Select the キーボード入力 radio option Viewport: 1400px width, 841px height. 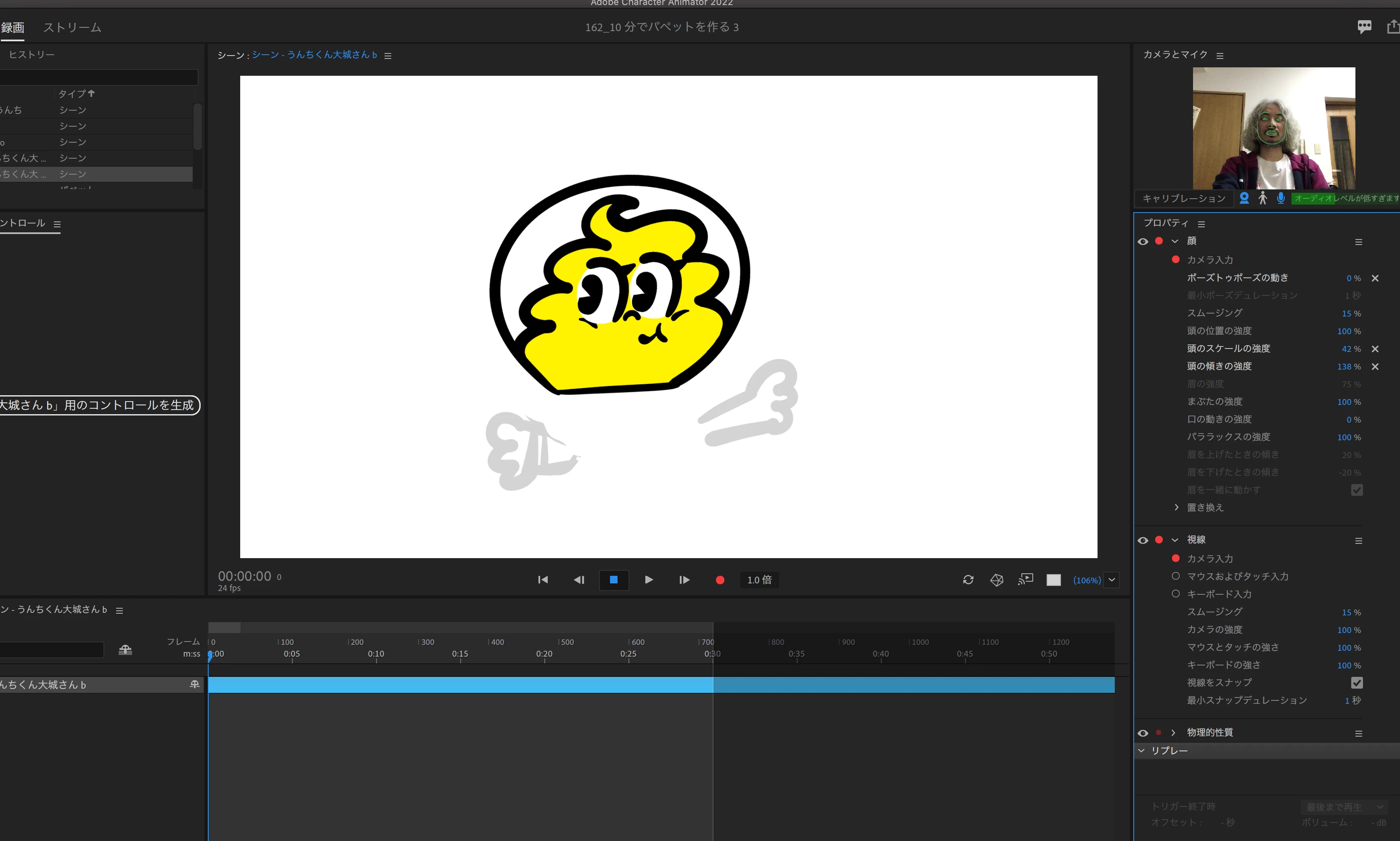pos(1176,593)
